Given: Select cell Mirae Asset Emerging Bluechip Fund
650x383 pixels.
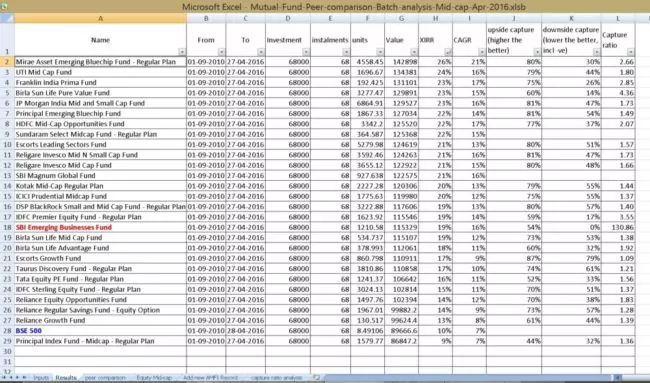Looking at the screenshot, I should [101, 62].
